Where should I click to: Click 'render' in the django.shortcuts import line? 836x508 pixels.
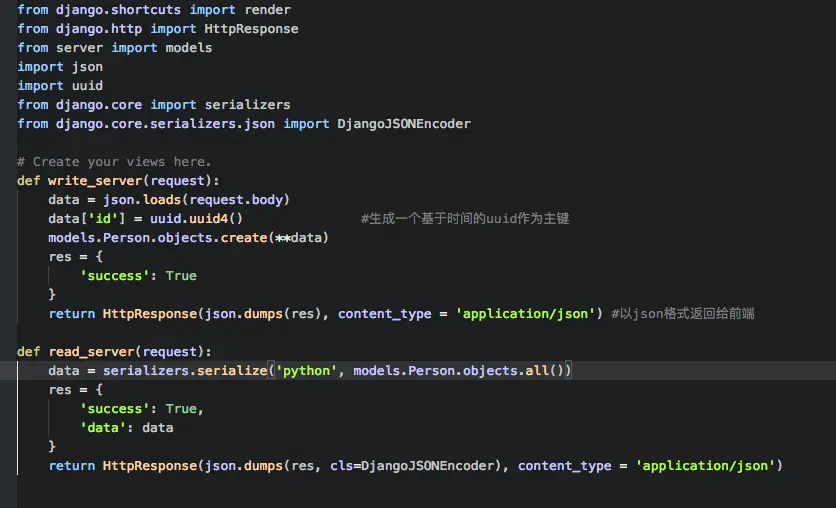268,10
